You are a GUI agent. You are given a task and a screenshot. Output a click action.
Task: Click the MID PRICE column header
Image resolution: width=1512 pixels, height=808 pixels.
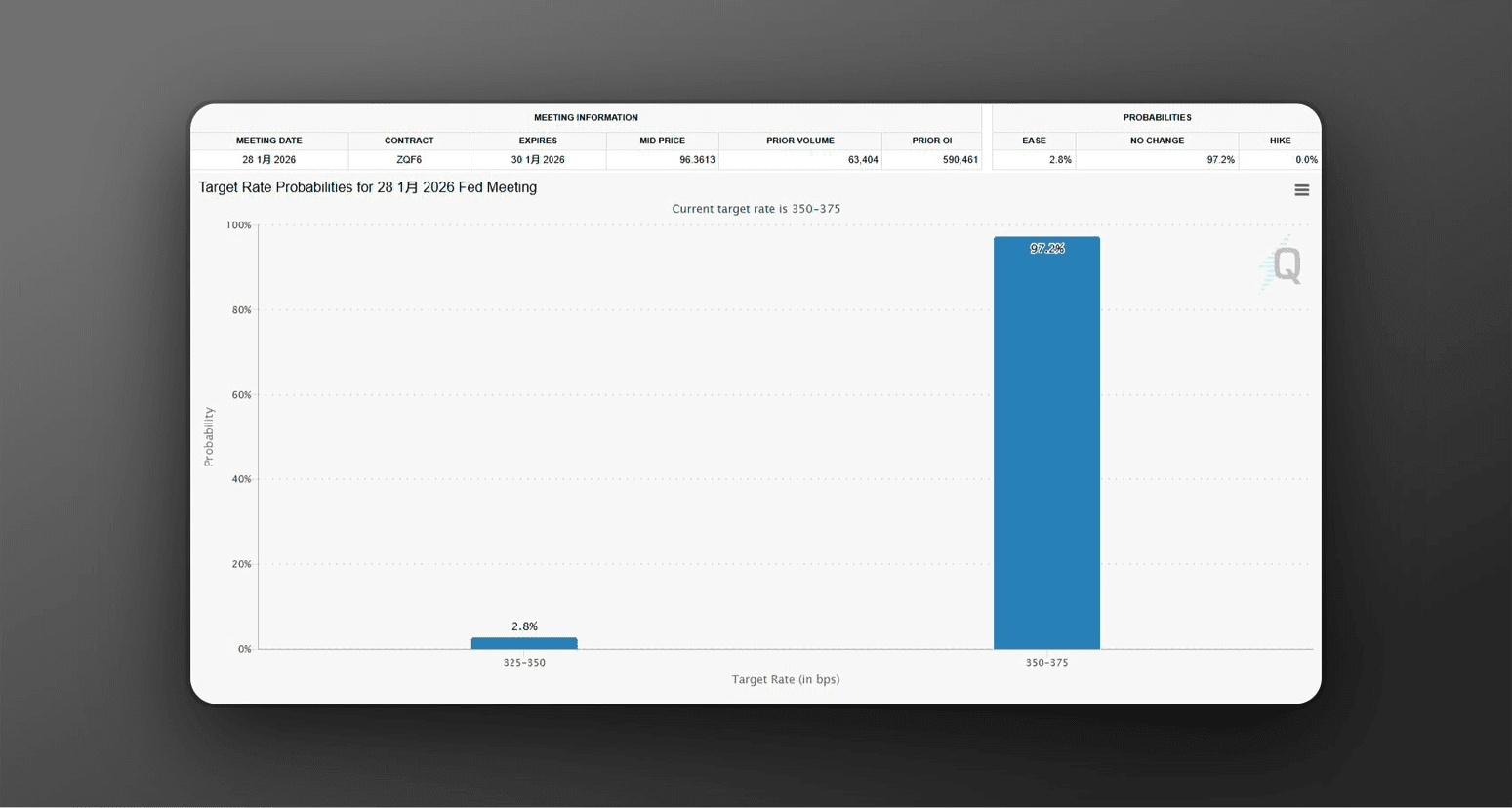(662, 141)
